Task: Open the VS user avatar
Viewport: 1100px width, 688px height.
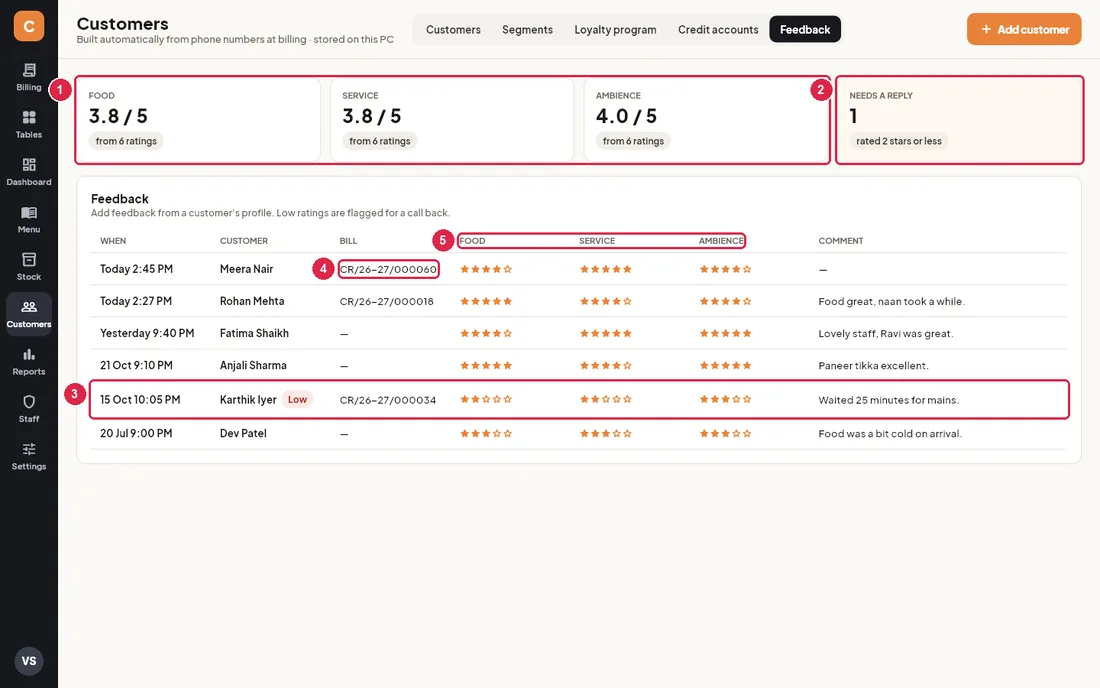Action: 29,661
